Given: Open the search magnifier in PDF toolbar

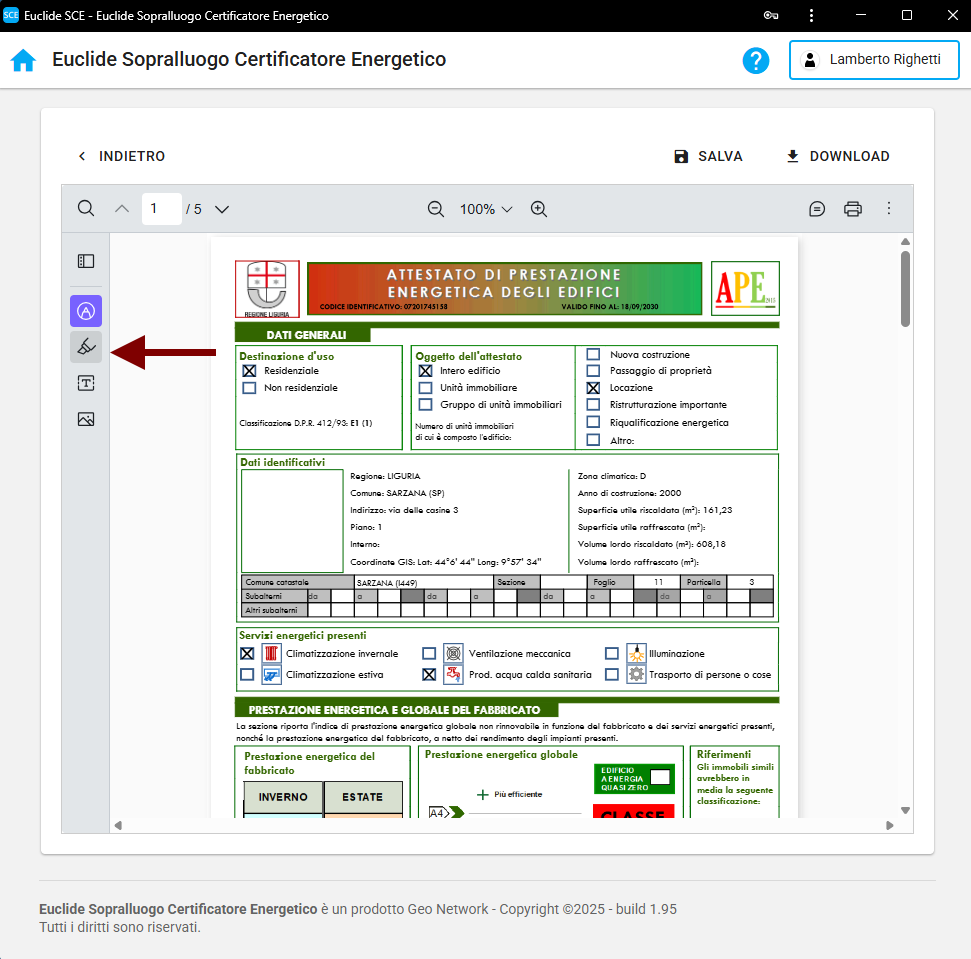Looking at the screenshot, I should pyautogui.click(x=86, y=209).
